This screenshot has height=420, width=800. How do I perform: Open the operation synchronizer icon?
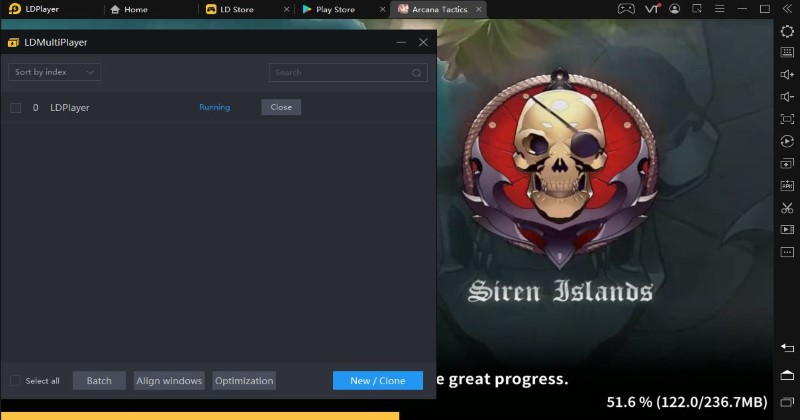point(787,141)
